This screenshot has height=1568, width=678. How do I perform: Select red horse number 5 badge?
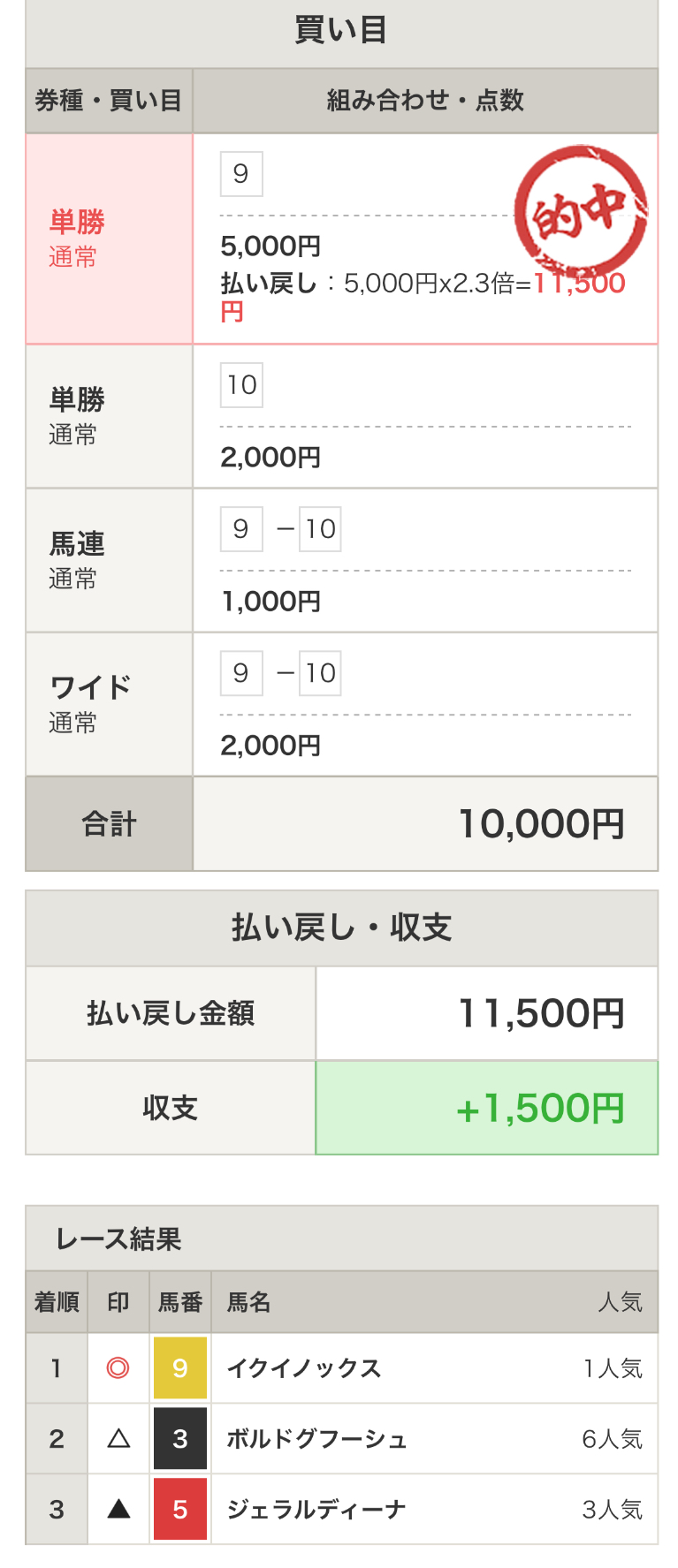[180, 1509]
